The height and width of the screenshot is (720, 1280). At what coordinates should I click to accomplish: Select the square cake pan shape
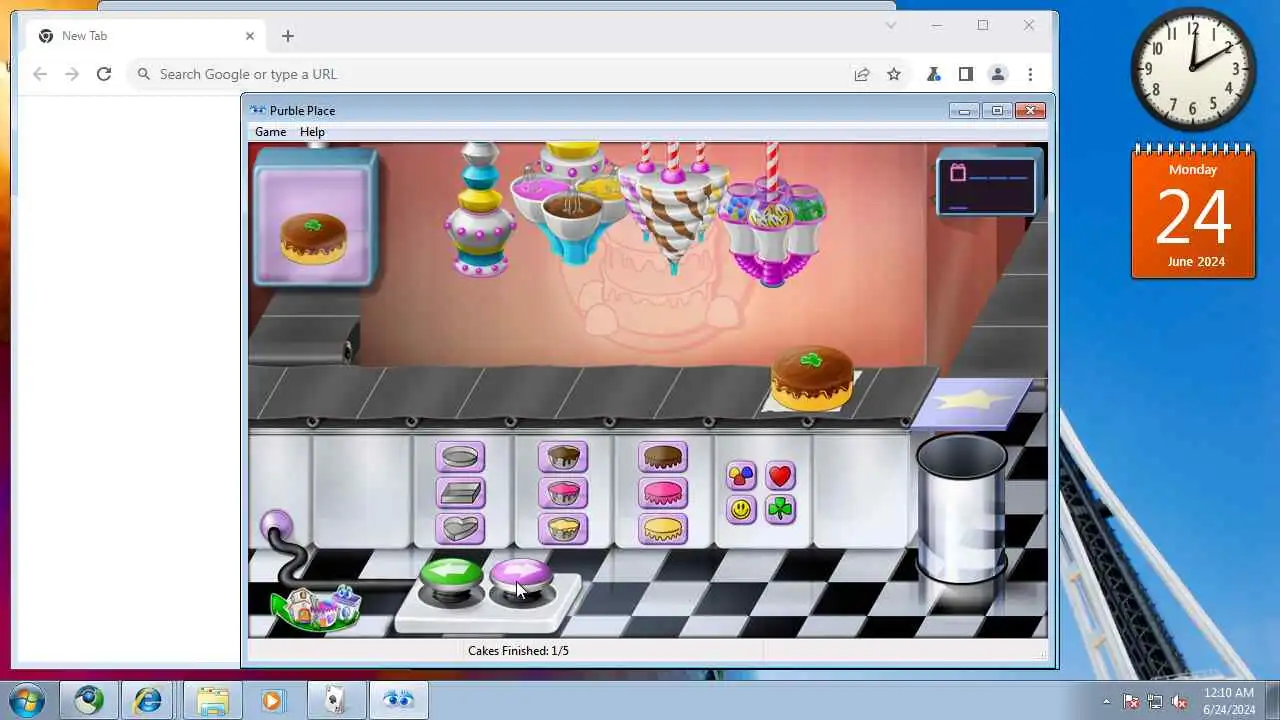[x=460, y=493]
